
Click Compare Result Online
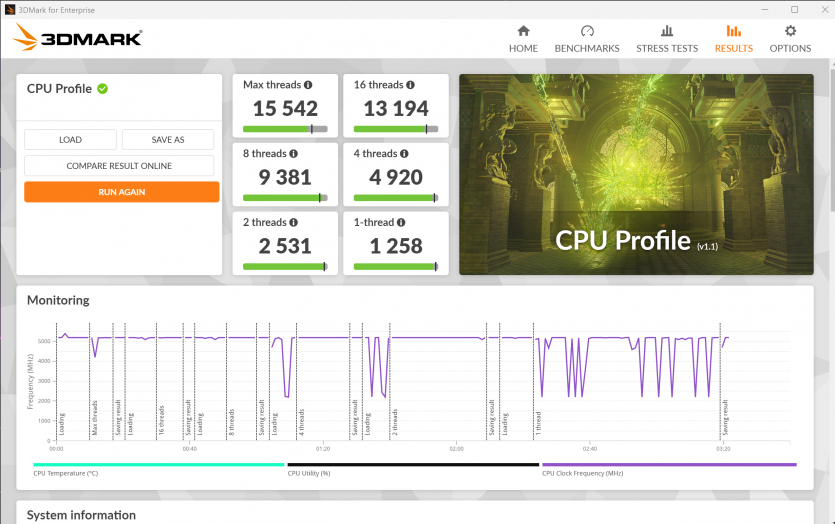[x=119, y=166]
